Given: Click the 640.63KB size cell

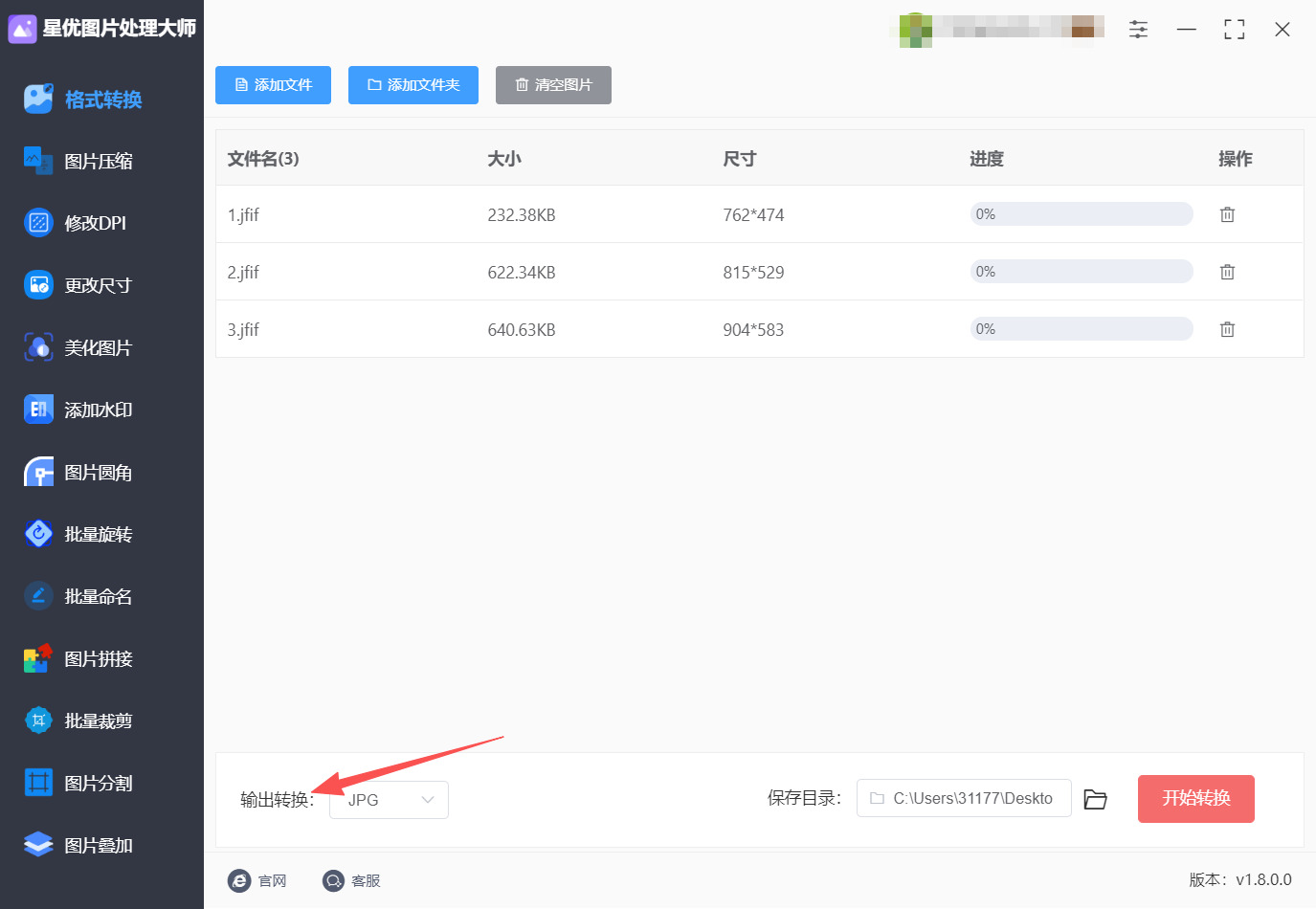Looking at the screenshot, I should click(x=522, y=330).
